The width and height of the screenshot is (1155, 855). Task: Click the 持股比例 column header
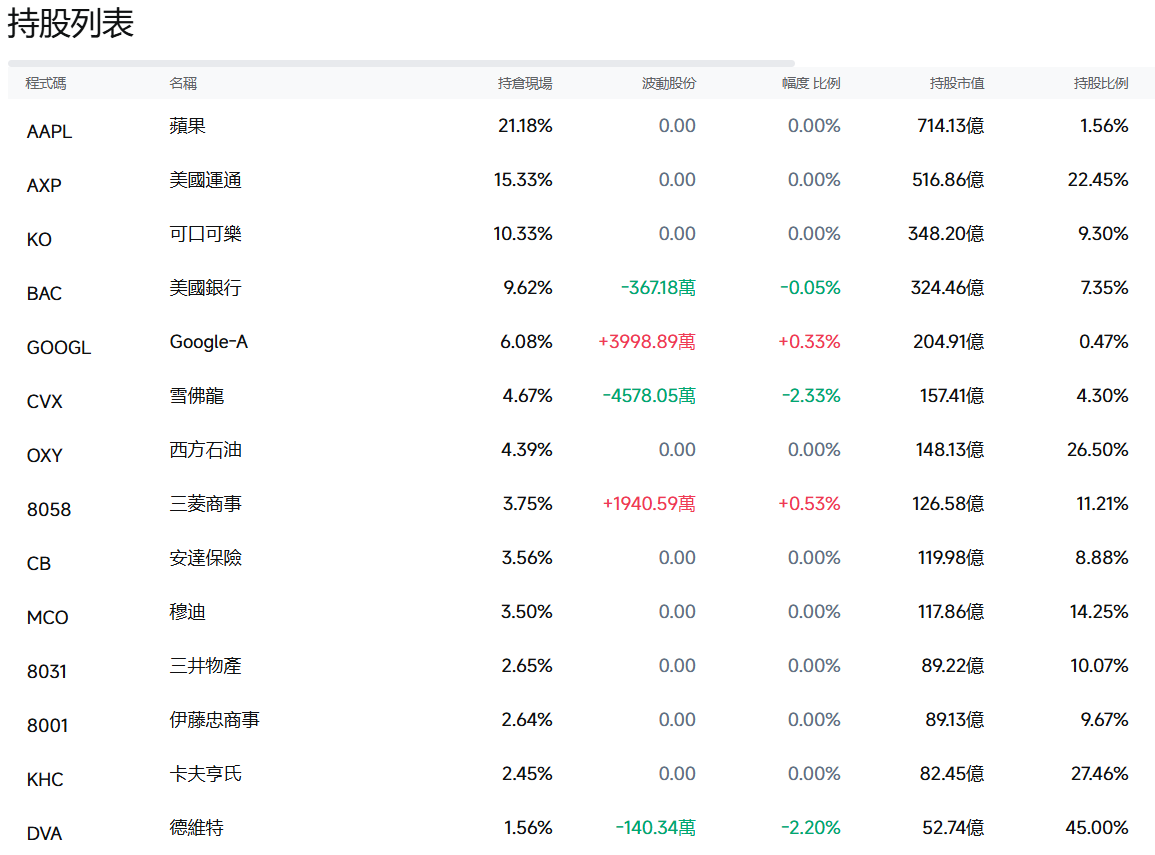pyautogui.click(x=1100, y=83)
